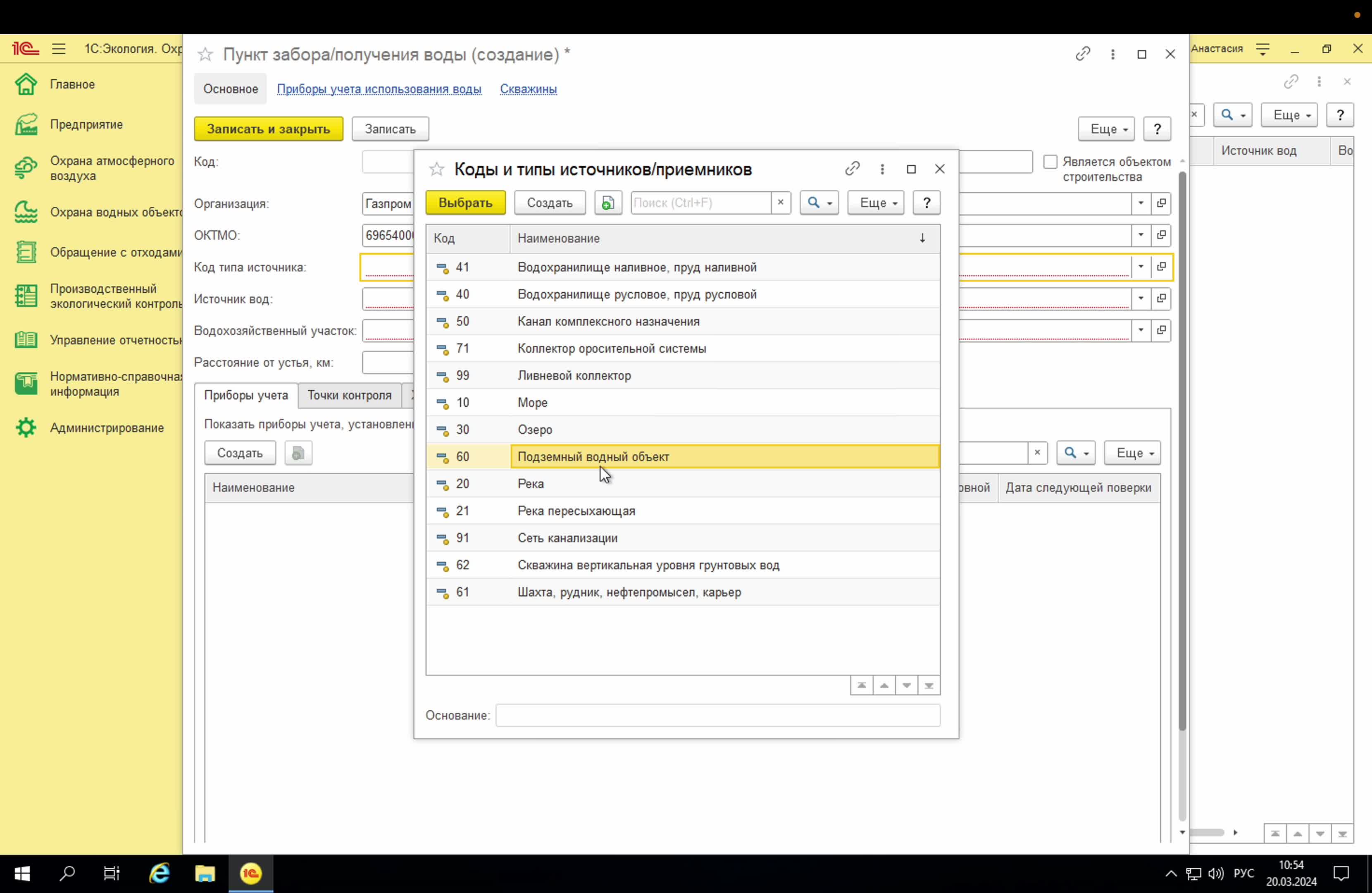This screenshot has height=893, width=1372.
Task: Open the dialog Еще dropdown menu
Action: tap(875, 203)
